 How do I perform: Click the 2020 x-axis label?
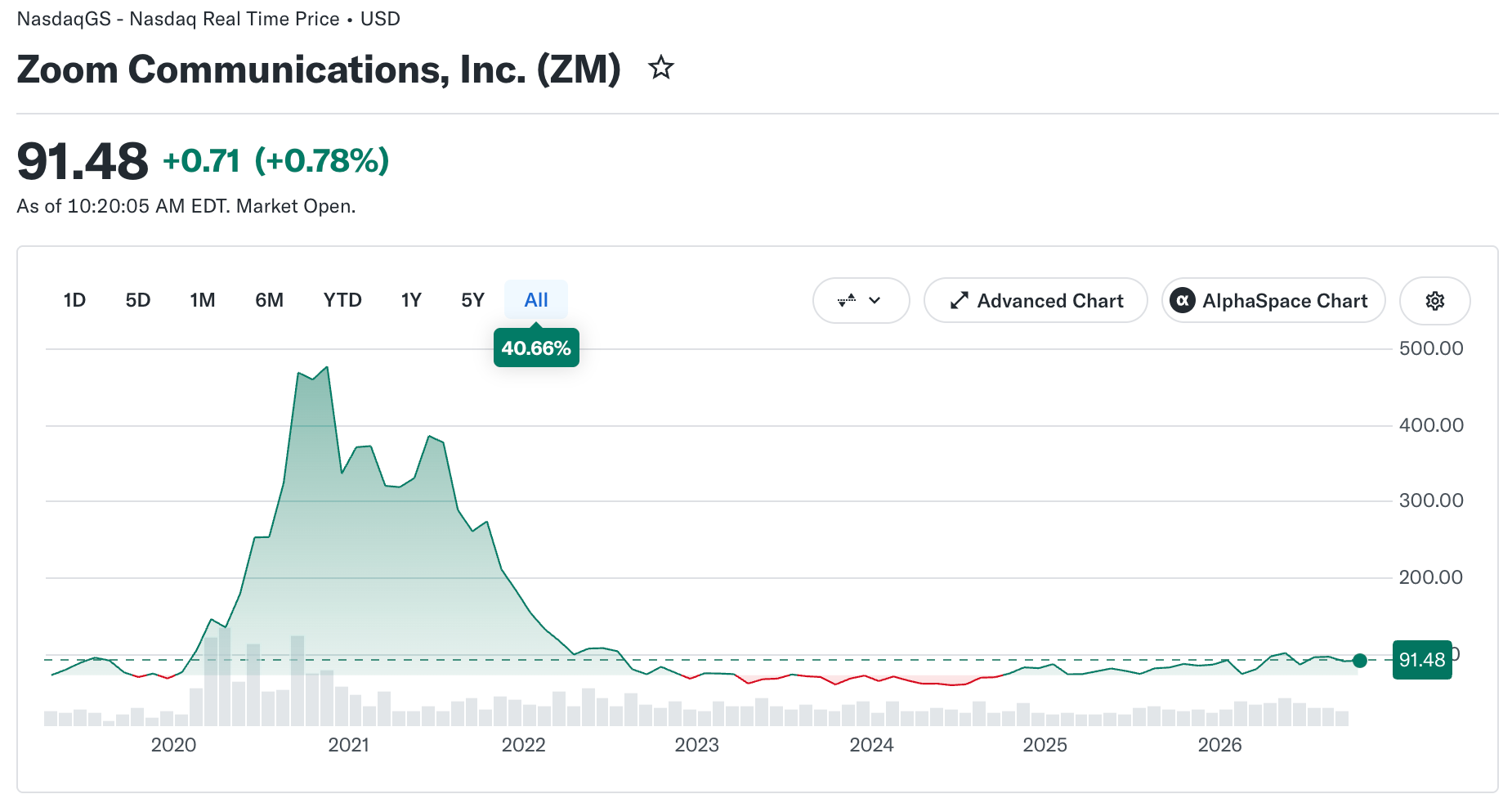click(174, 745)
